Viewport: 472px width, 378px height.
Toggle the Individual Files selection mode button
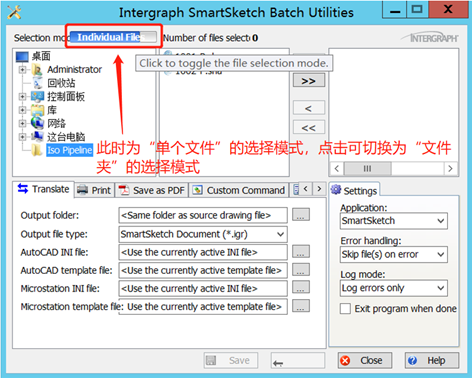tap(113, 37)
